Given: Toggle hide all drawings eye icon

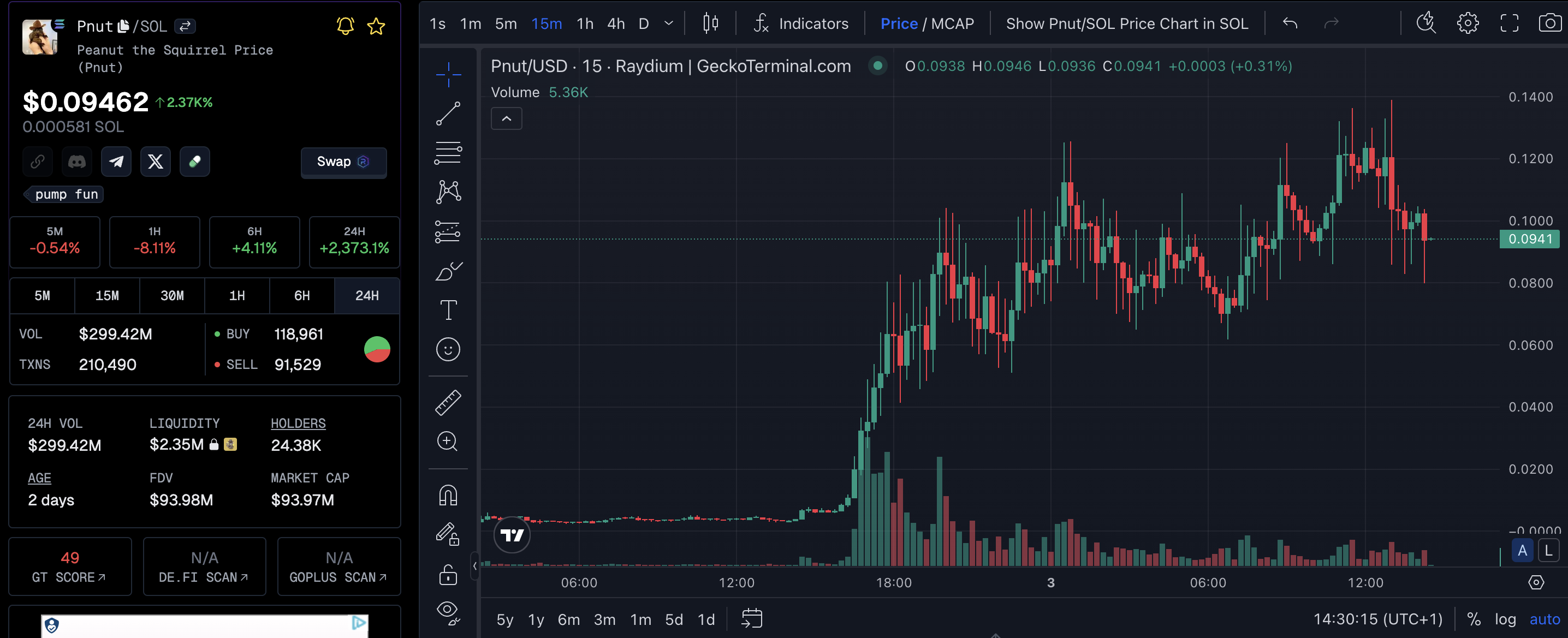Looking at the screenshot, I should 448,611.
